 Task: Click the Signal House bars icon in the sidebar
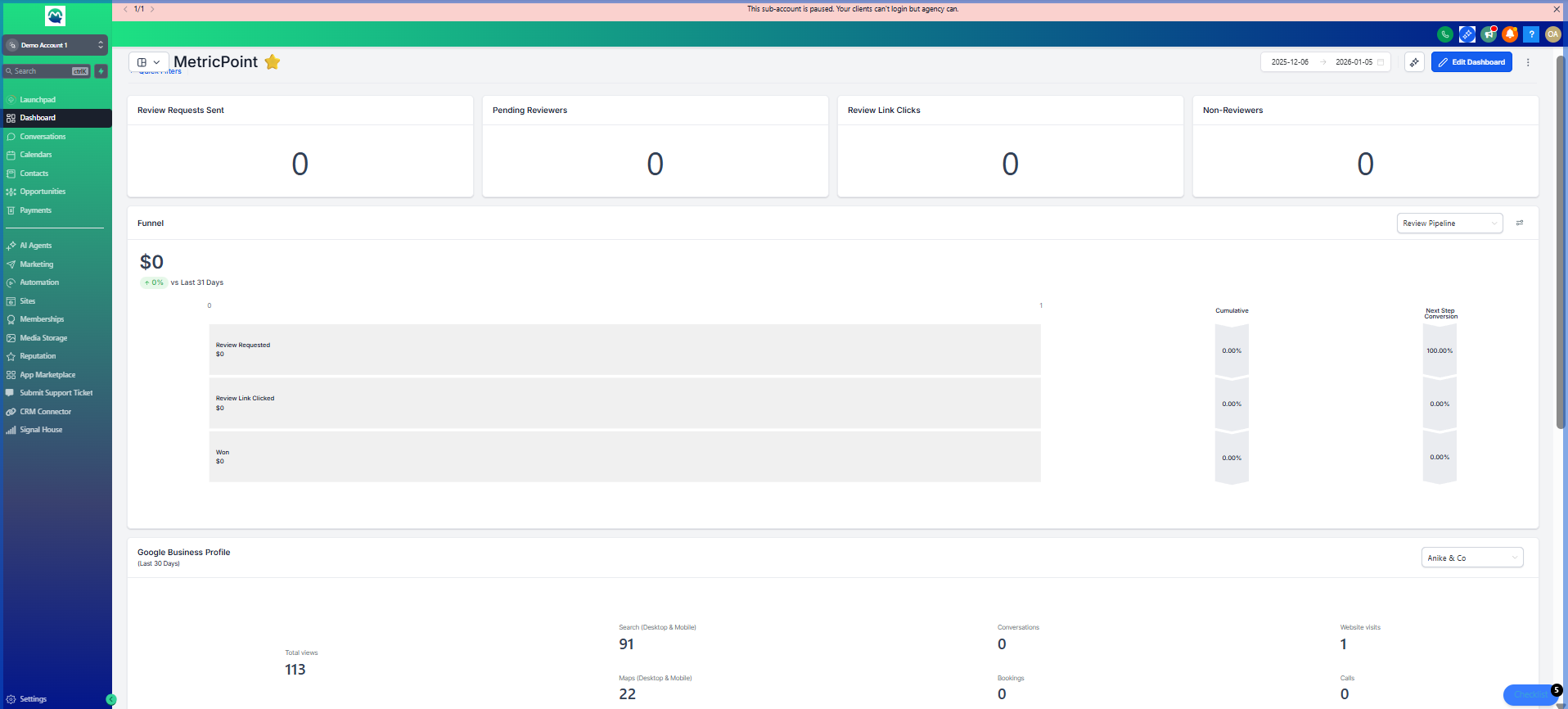point(11,430)
